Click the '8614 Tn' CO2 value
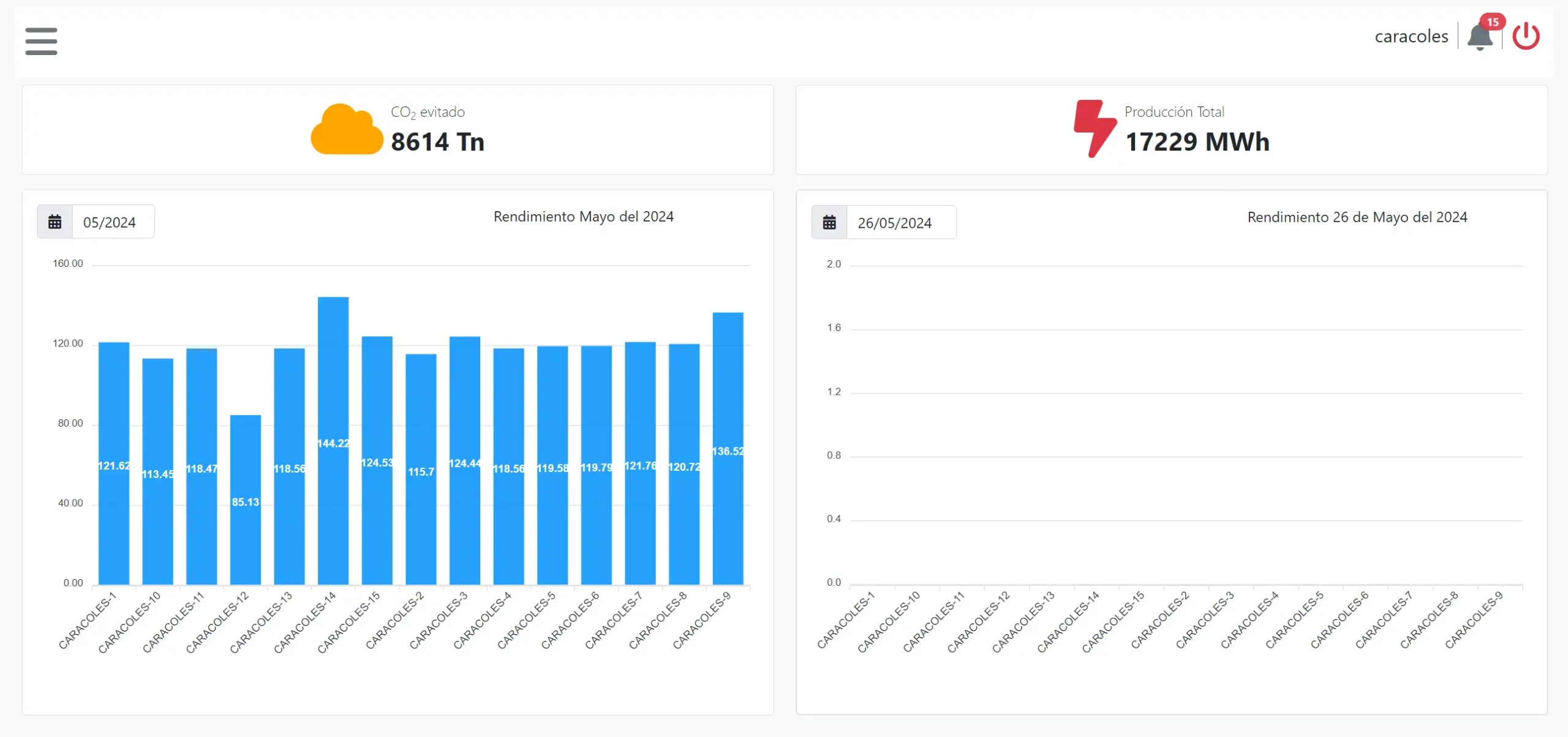 coord(437,142)
